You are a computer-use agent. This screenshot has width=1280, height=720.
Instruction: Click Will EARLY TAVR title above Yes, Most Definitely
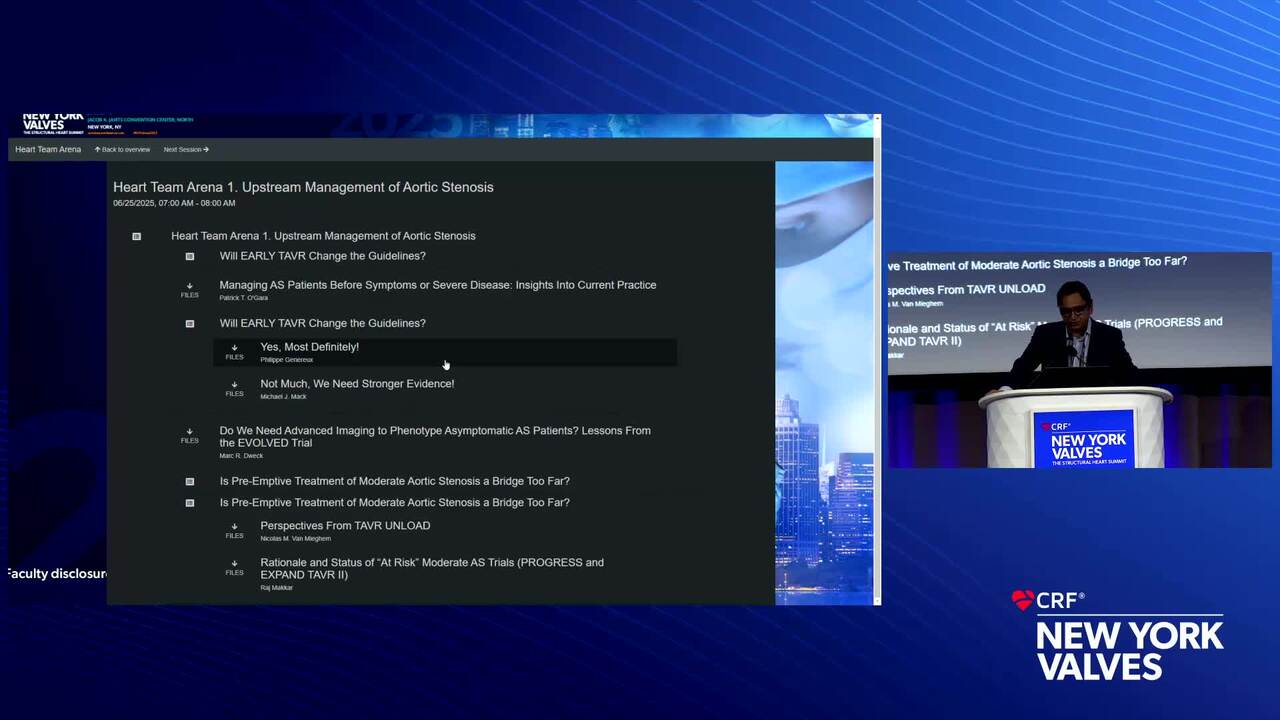click(322, 323)
